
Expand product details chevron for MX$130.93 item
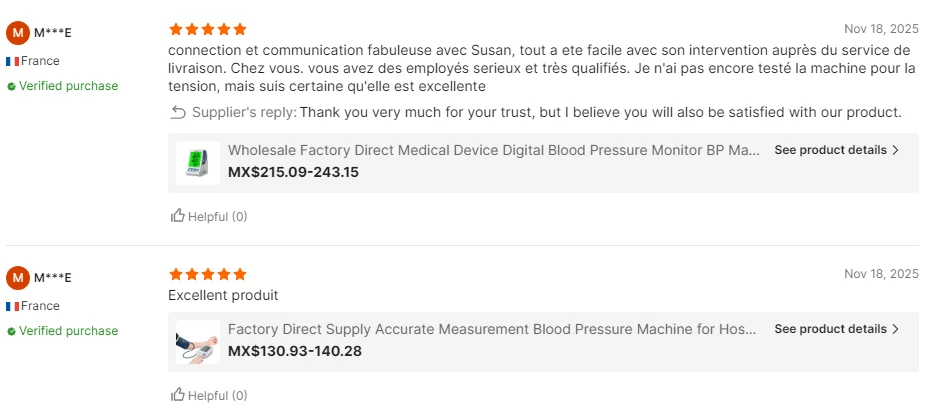[x=895, y=329]
